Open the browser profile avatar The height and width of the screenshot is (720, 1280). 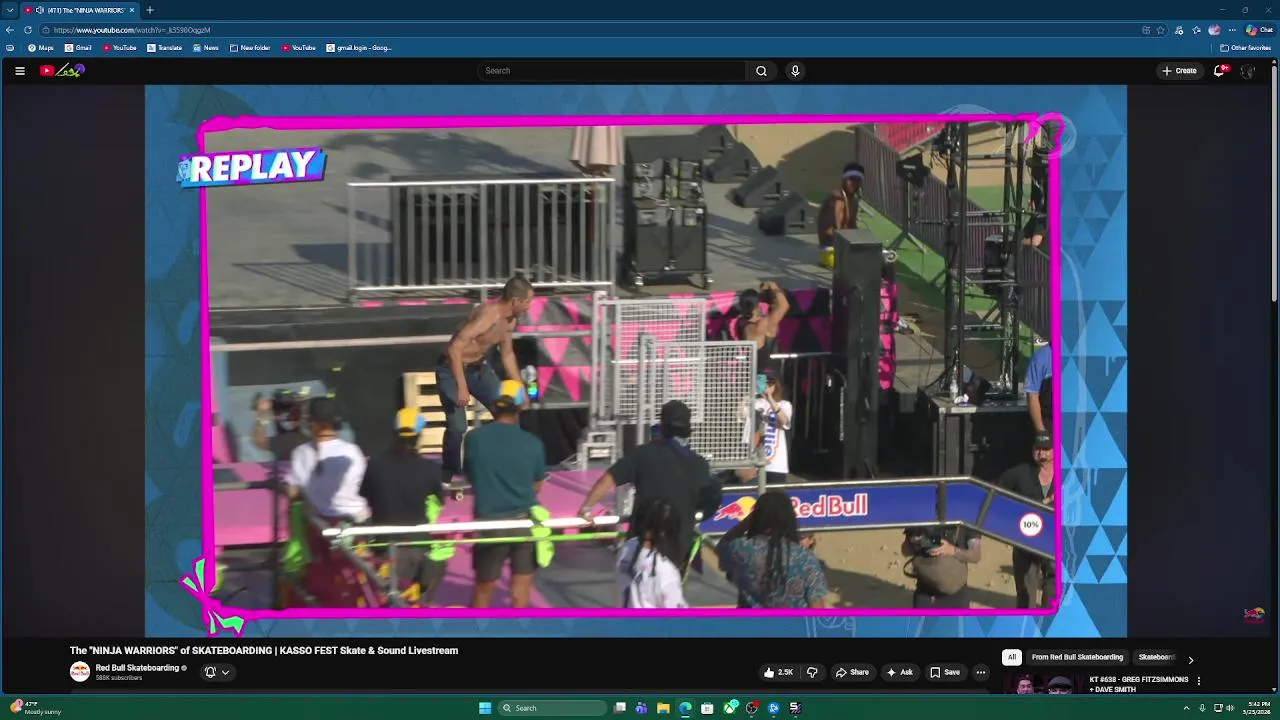pyautogui.click(x=1214, y=30)
